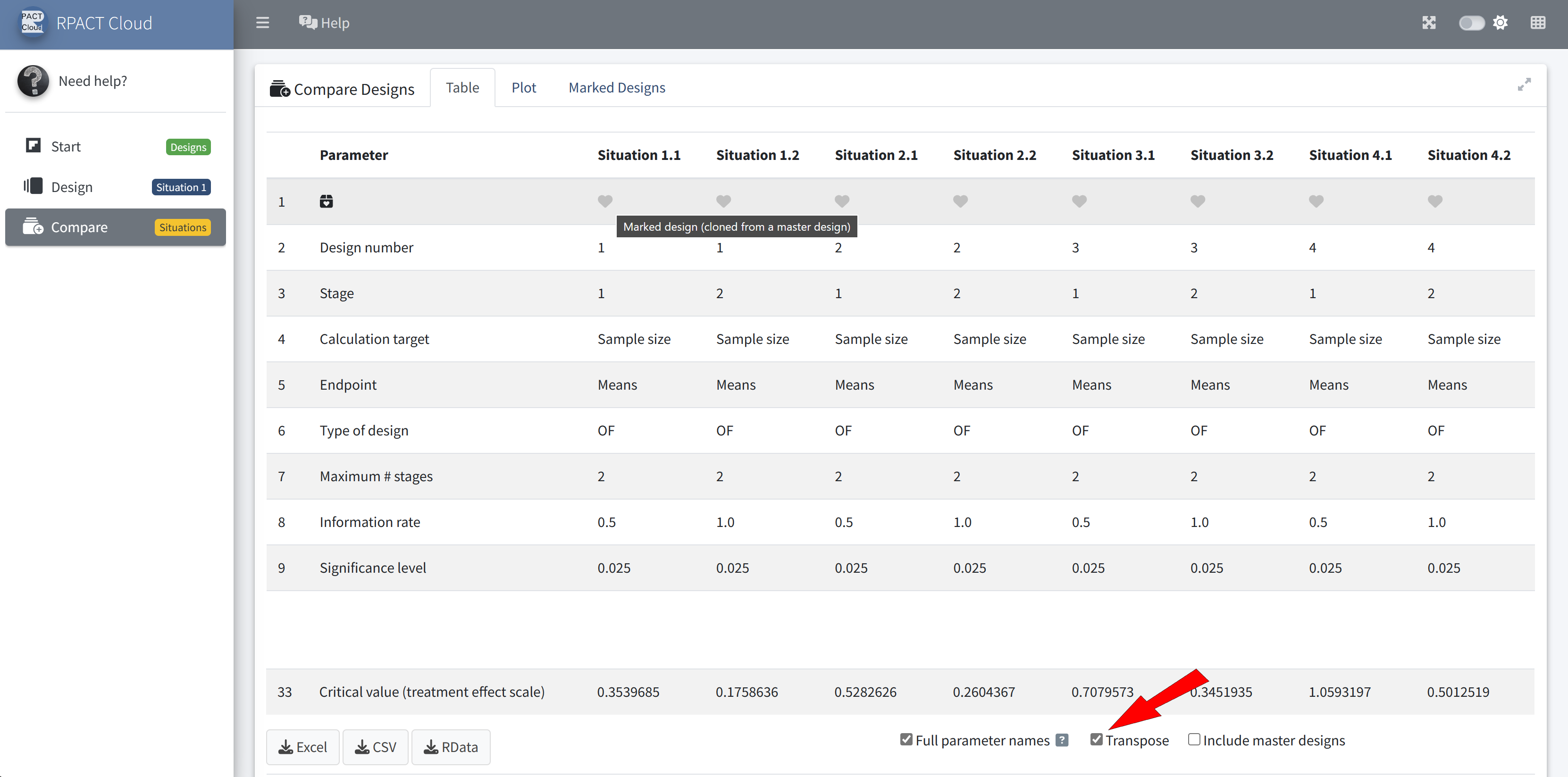Download table as Excel
The width and height of the screenshot is (1568, 777).
point(302,747)
